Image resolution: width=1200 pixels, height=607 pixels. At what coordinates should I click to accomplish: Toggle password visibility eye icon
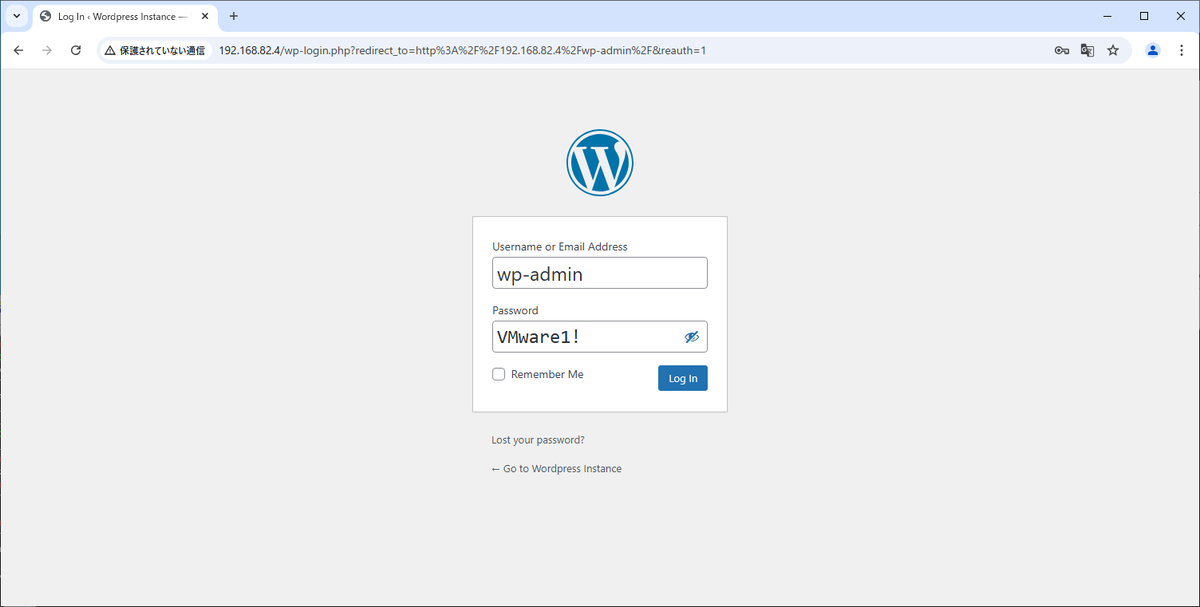pos(691,337)
